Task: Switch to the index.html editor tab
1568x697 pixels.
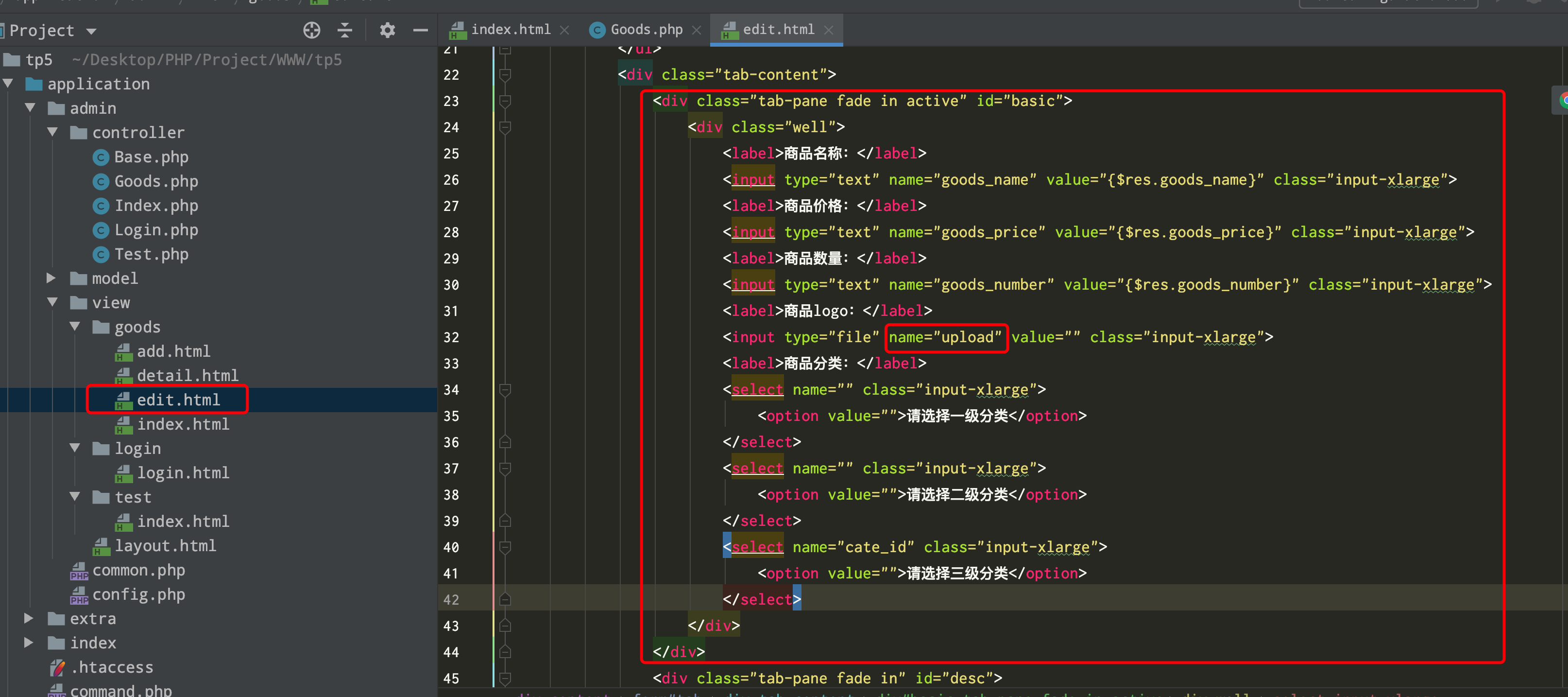Action: pos(510,29)
